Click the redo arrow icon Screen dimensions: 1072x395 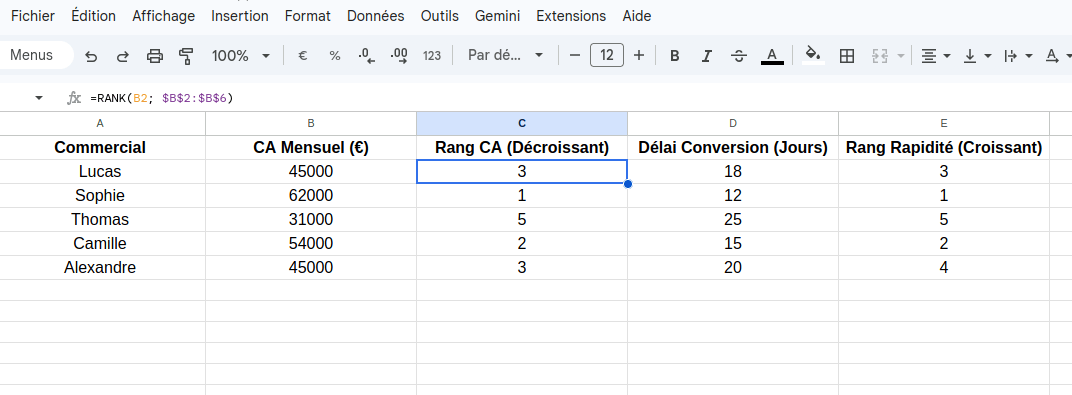(x=123, y=56)
